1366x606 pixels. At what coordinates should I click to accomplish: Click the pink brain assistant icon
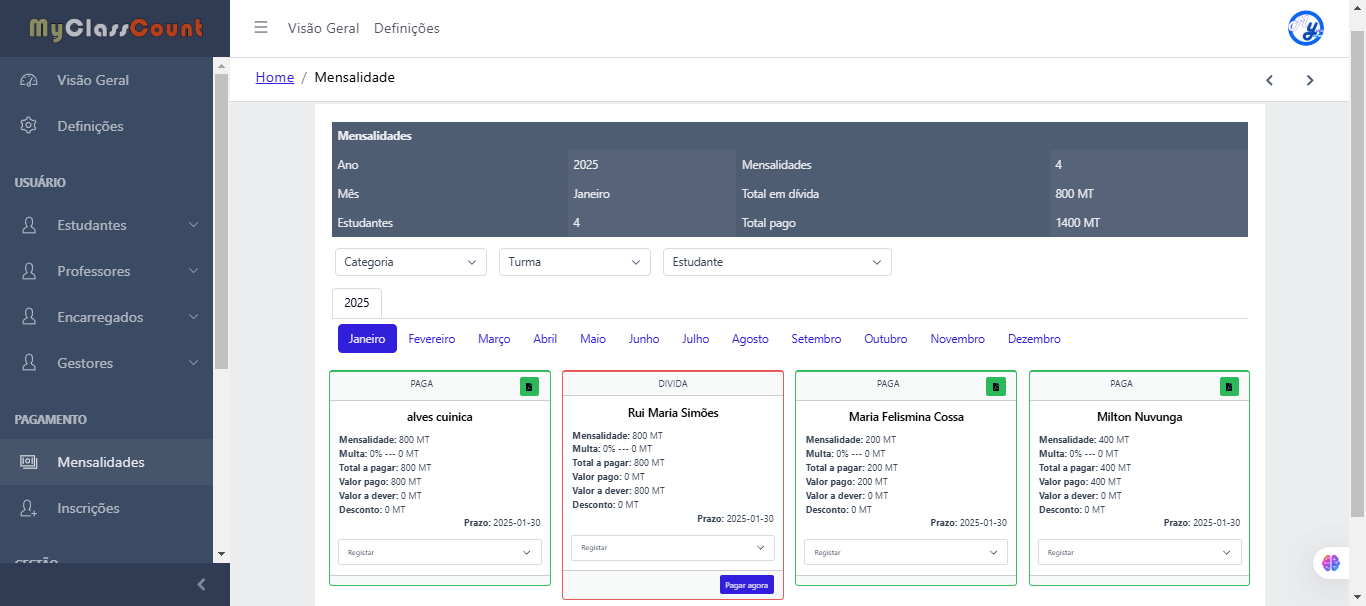(x=1330, y=563)
